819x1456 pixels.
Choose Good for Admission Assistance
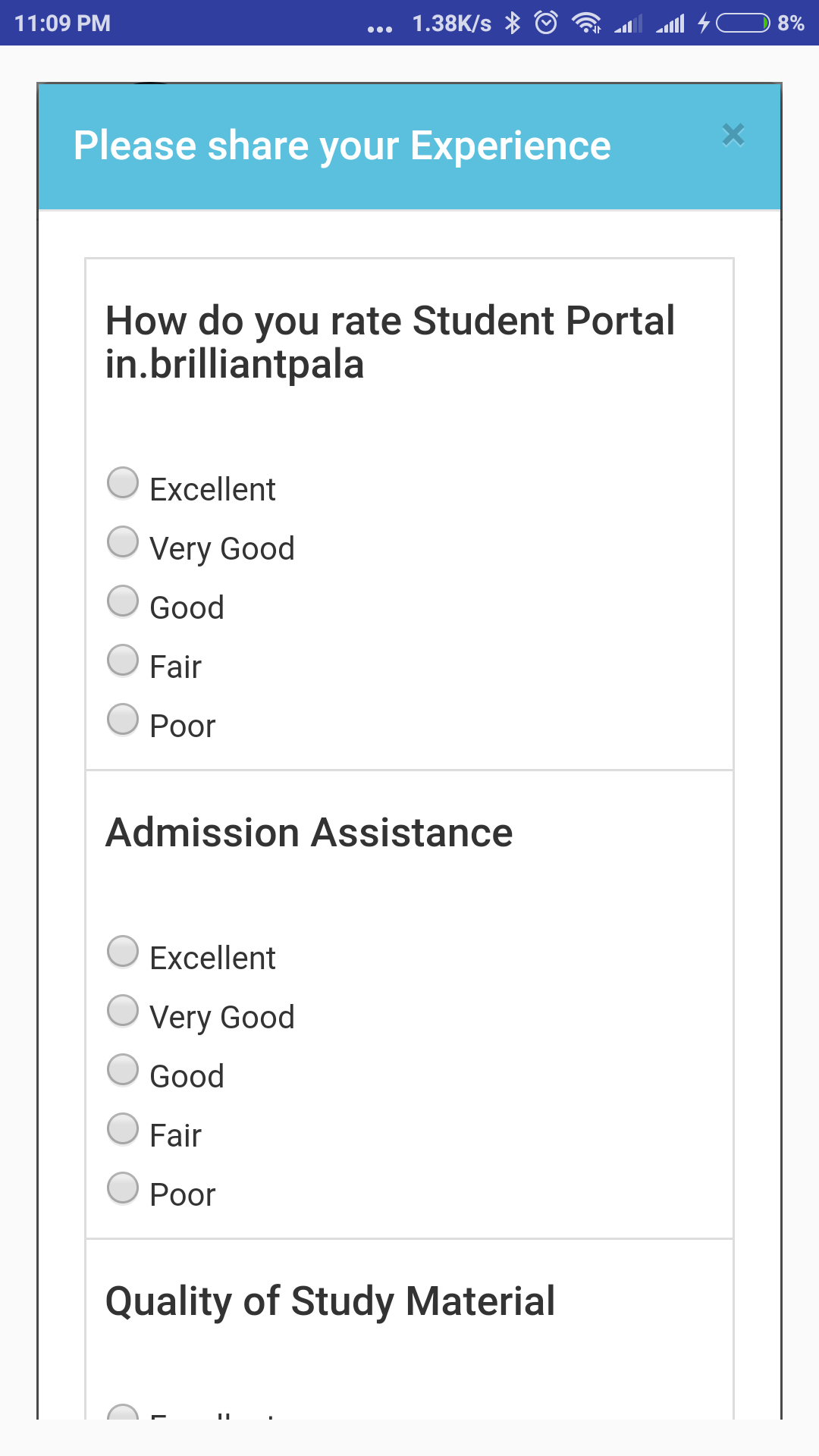click(123, 1070)
